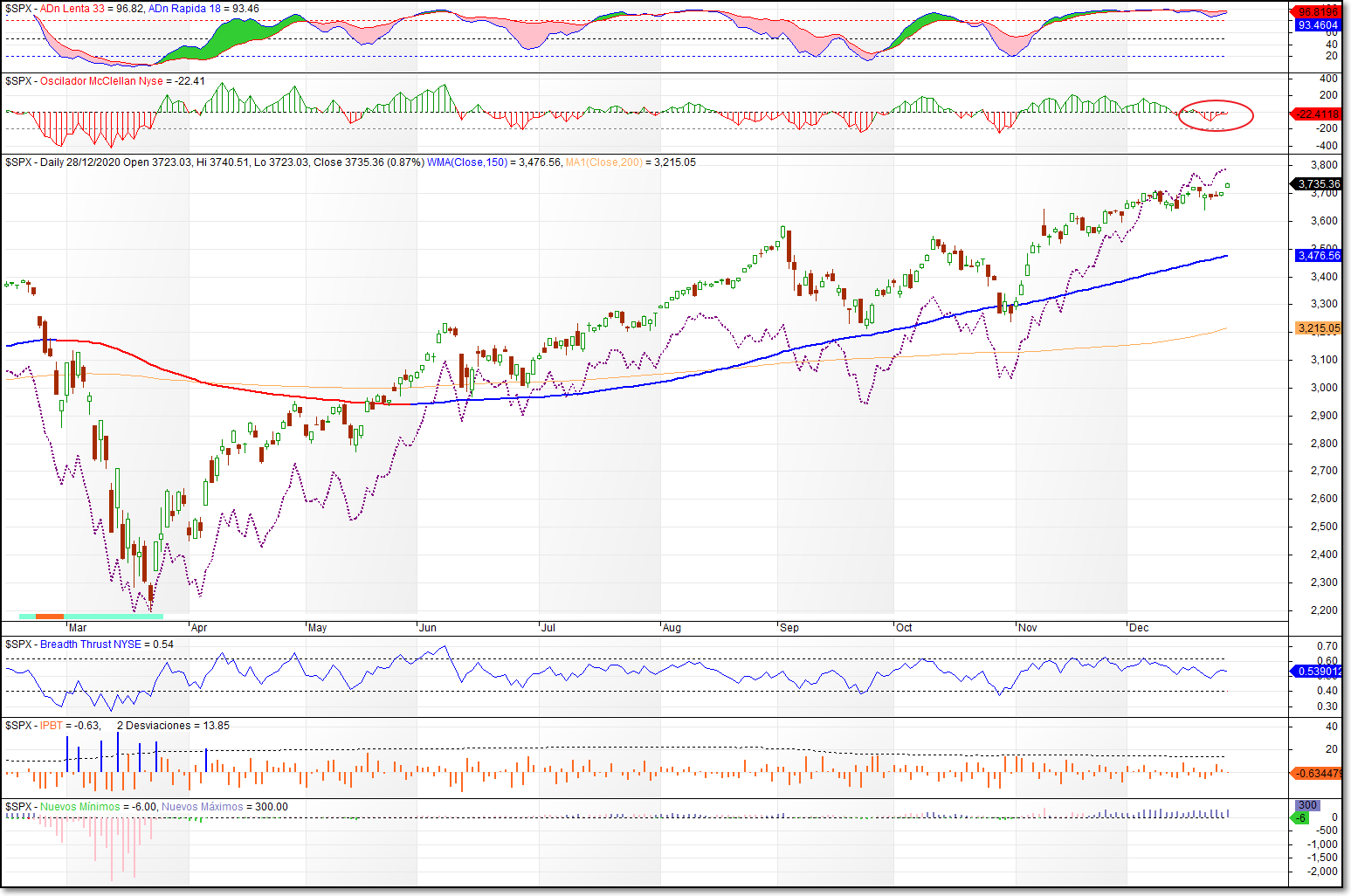Image resolution: width=1351 pixels, height=896 pixels.
Task: Click the ADn Lenta 33 legend label
Action: point(74,9)
